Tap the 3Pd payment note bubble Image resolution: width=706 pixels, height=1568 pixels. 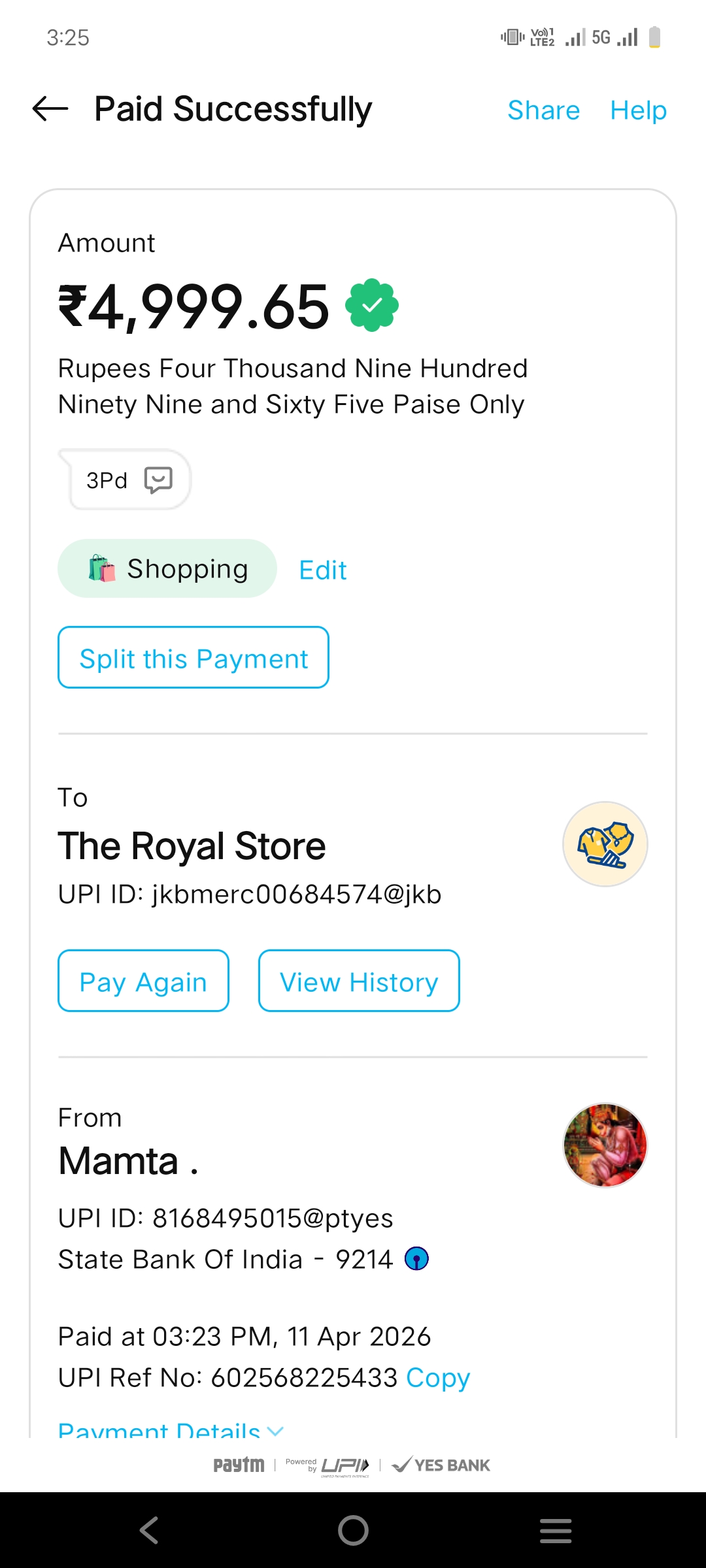[x=108, y=480]
